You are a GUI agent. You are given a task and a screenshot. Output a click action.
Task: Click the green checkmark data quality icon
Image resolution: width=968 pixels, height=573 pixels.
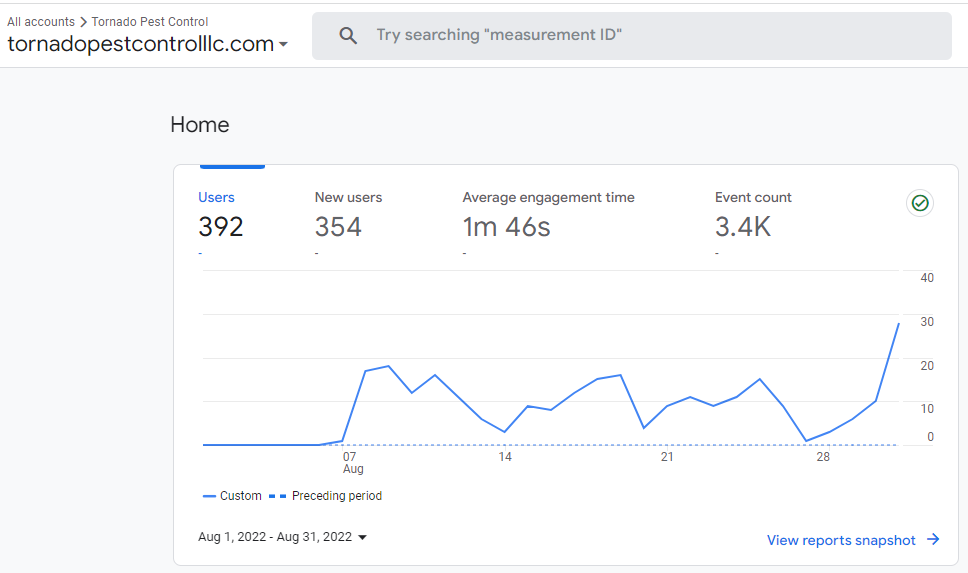tap(920, 203)
